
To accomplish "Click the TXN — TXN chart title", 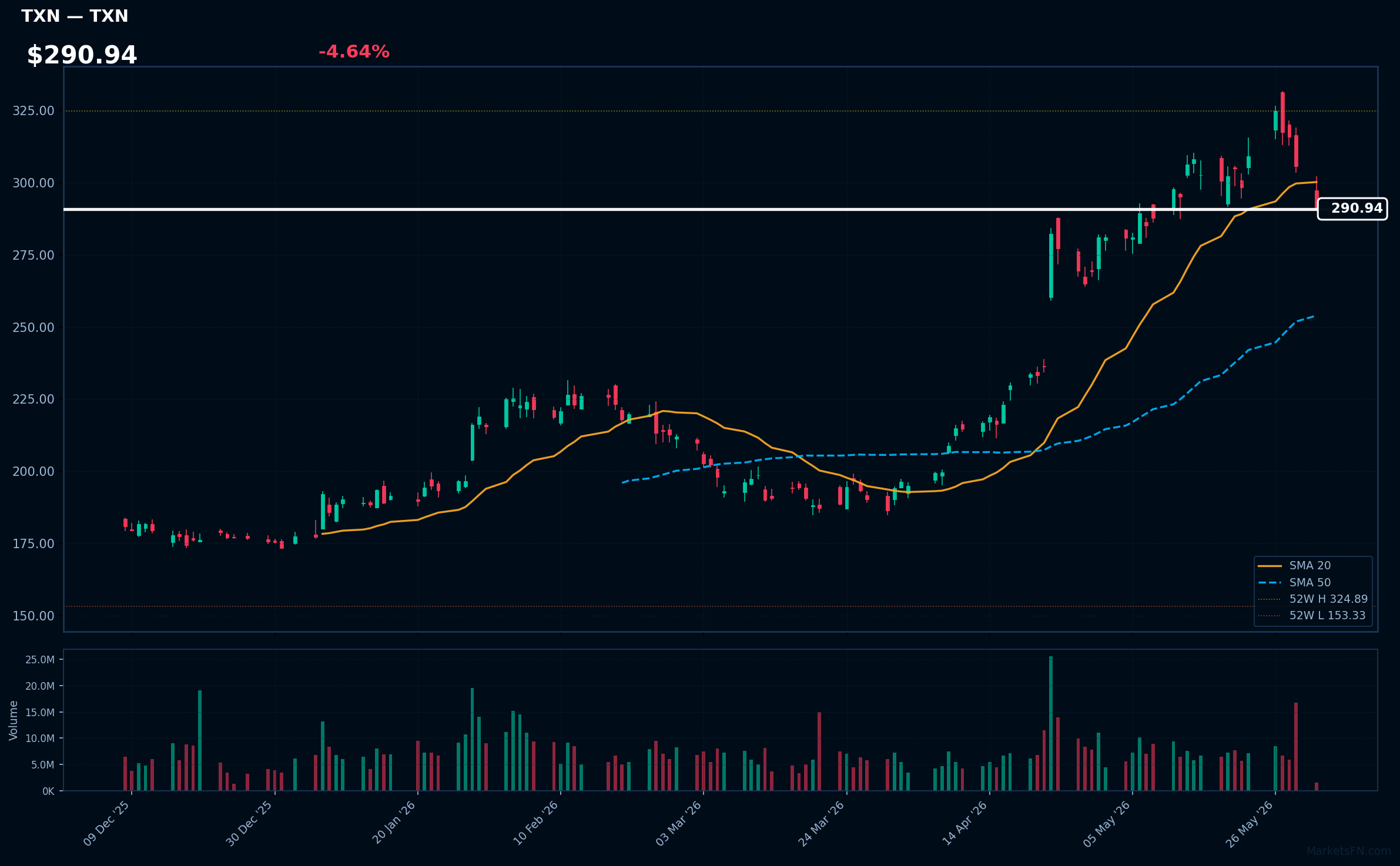I will pyautogui.click(x=75, y=16).
